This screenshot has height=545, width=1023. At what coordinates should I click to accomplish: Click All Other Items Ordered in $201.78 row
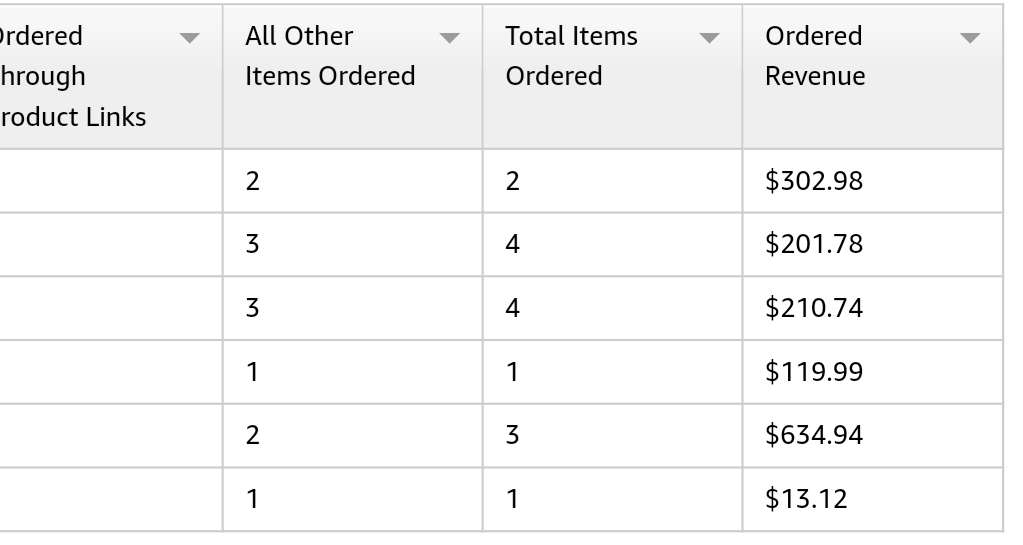tap(253, 244)
